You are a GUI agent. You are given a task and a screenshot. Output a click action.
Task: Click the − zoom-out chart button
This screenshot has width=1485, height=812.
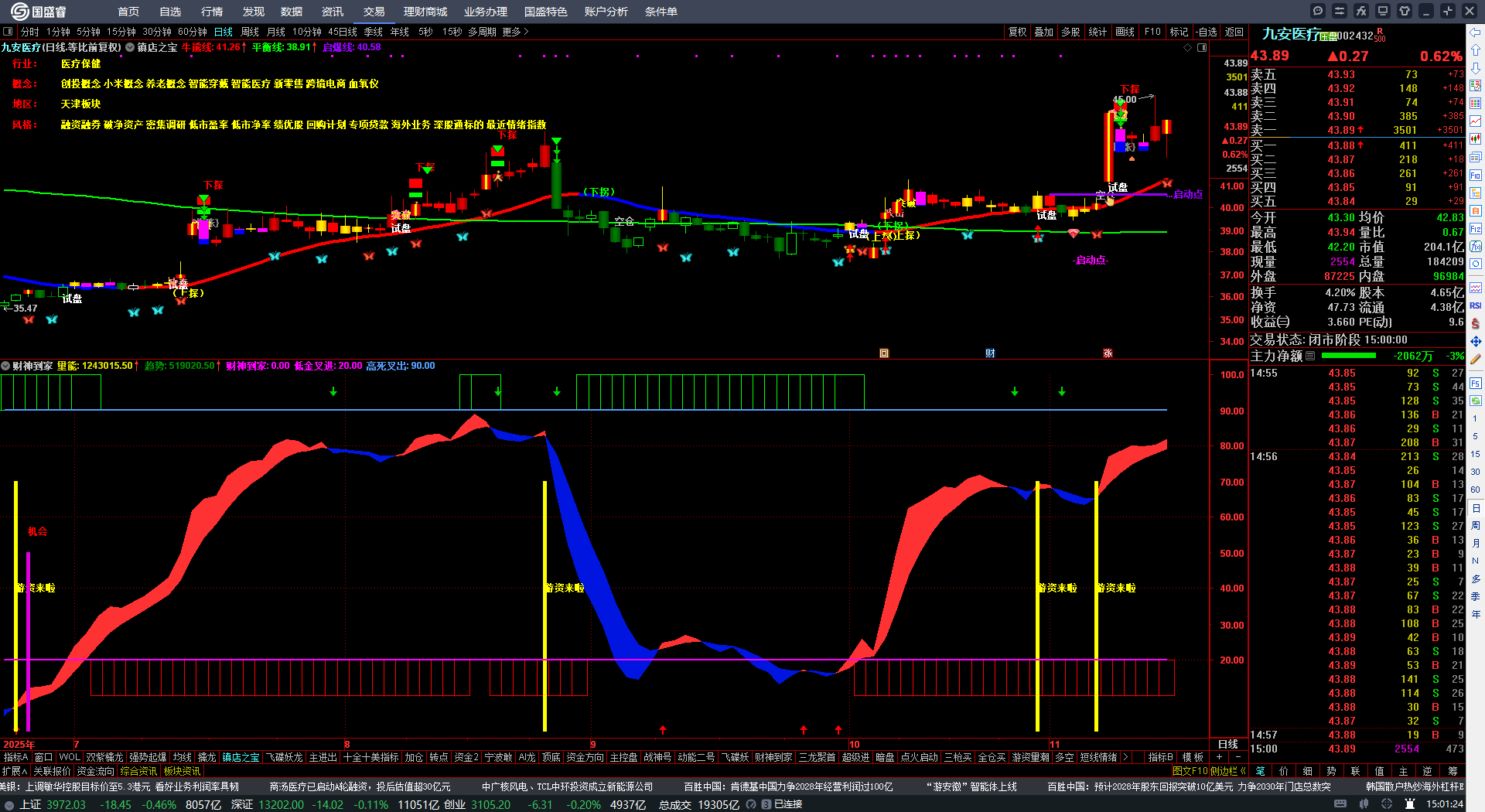point(1237,757)
